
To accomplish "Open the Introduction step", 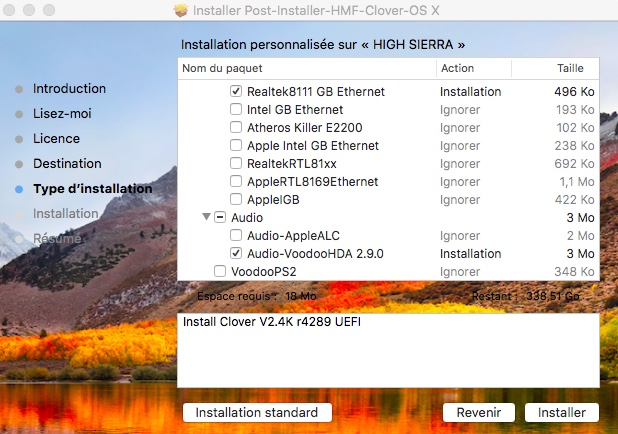I will click(x=69, y=89).
